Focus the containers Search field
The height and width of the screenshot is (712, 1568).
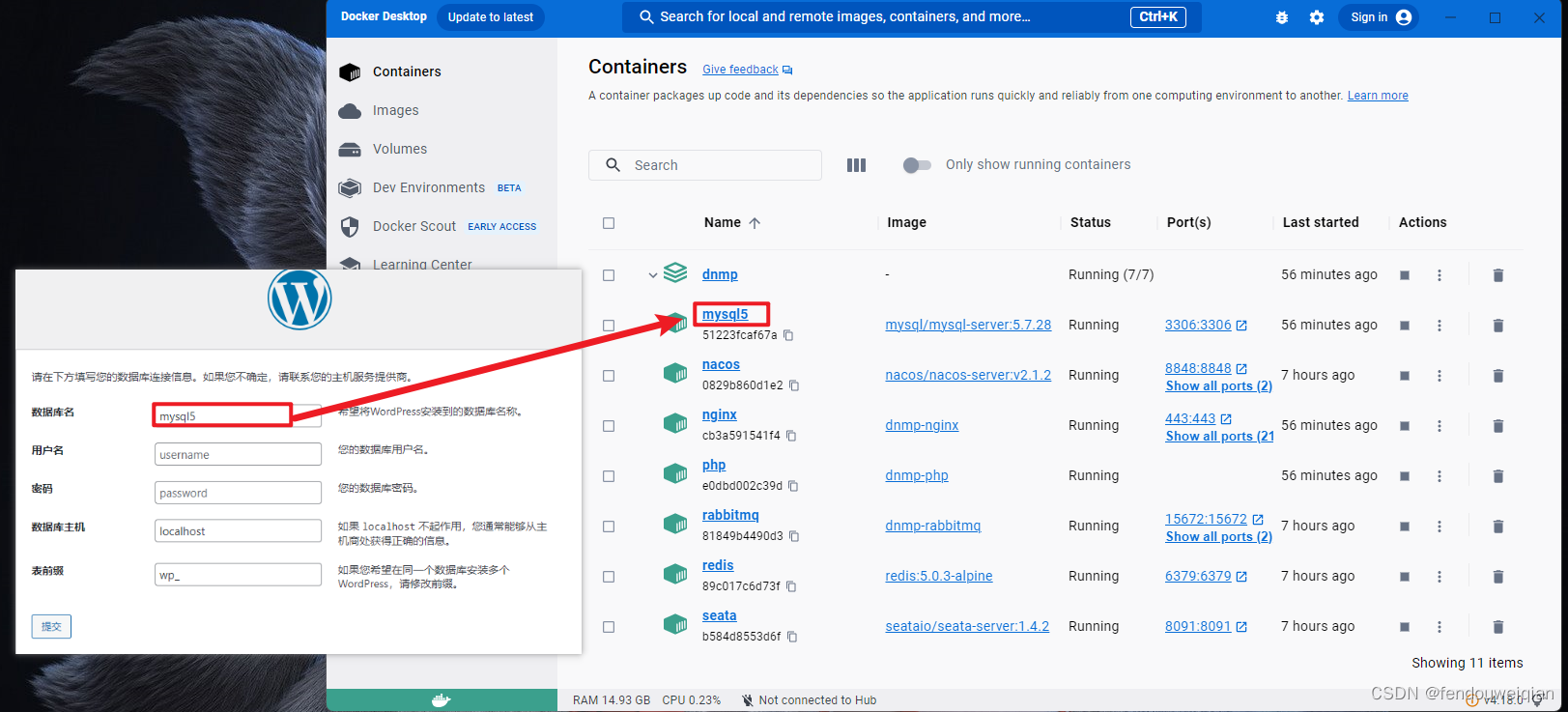pyautogui.click(x=705, y=165)
